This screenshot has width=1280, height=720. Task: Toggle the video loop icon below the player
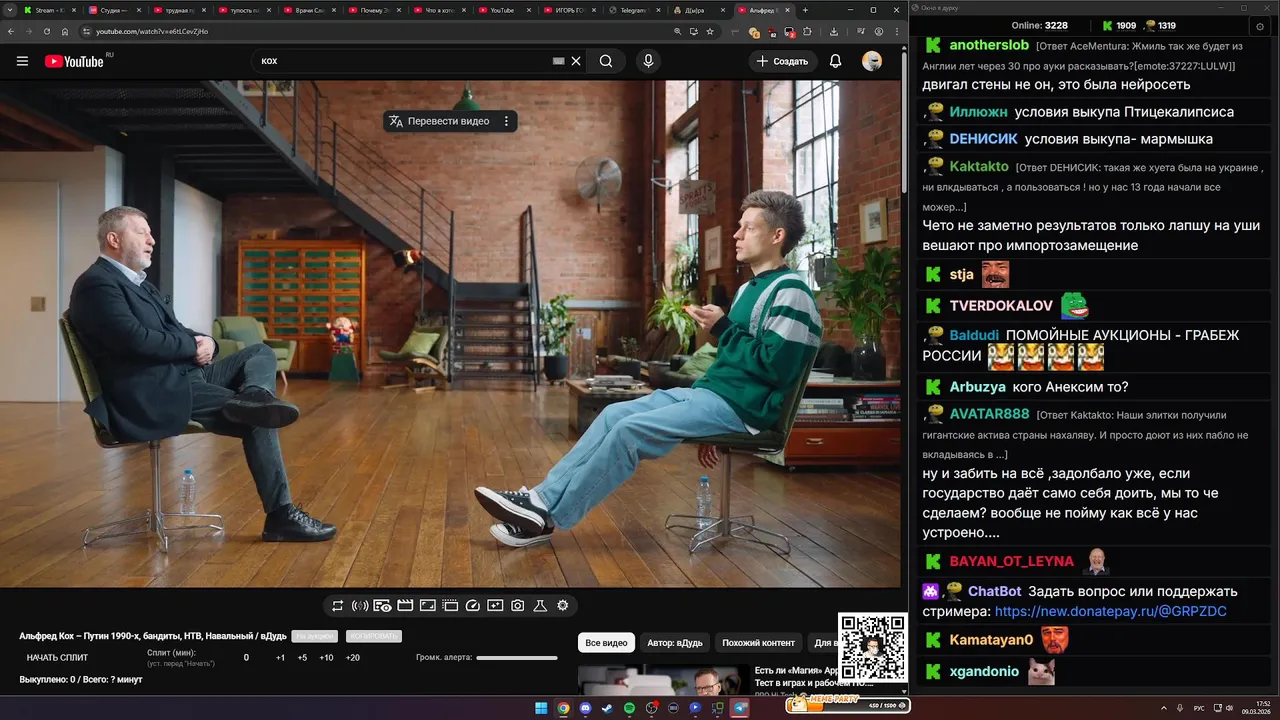pyautogui.click(x=338, y=606)
